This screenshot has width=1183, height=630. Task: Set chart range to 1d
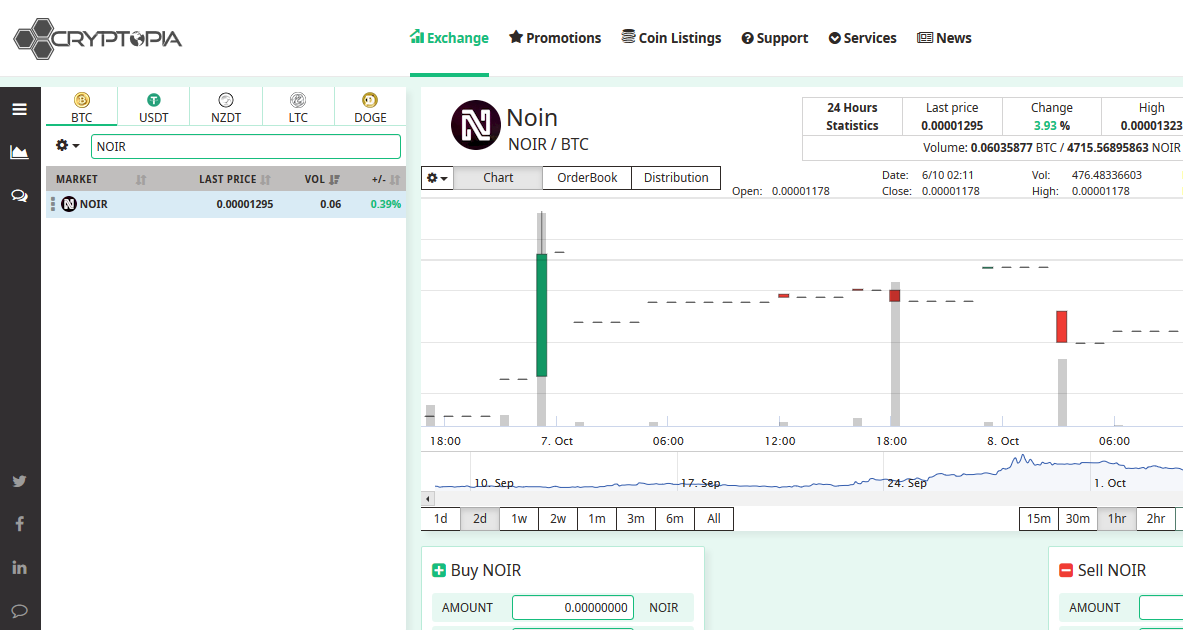(441, 518)
